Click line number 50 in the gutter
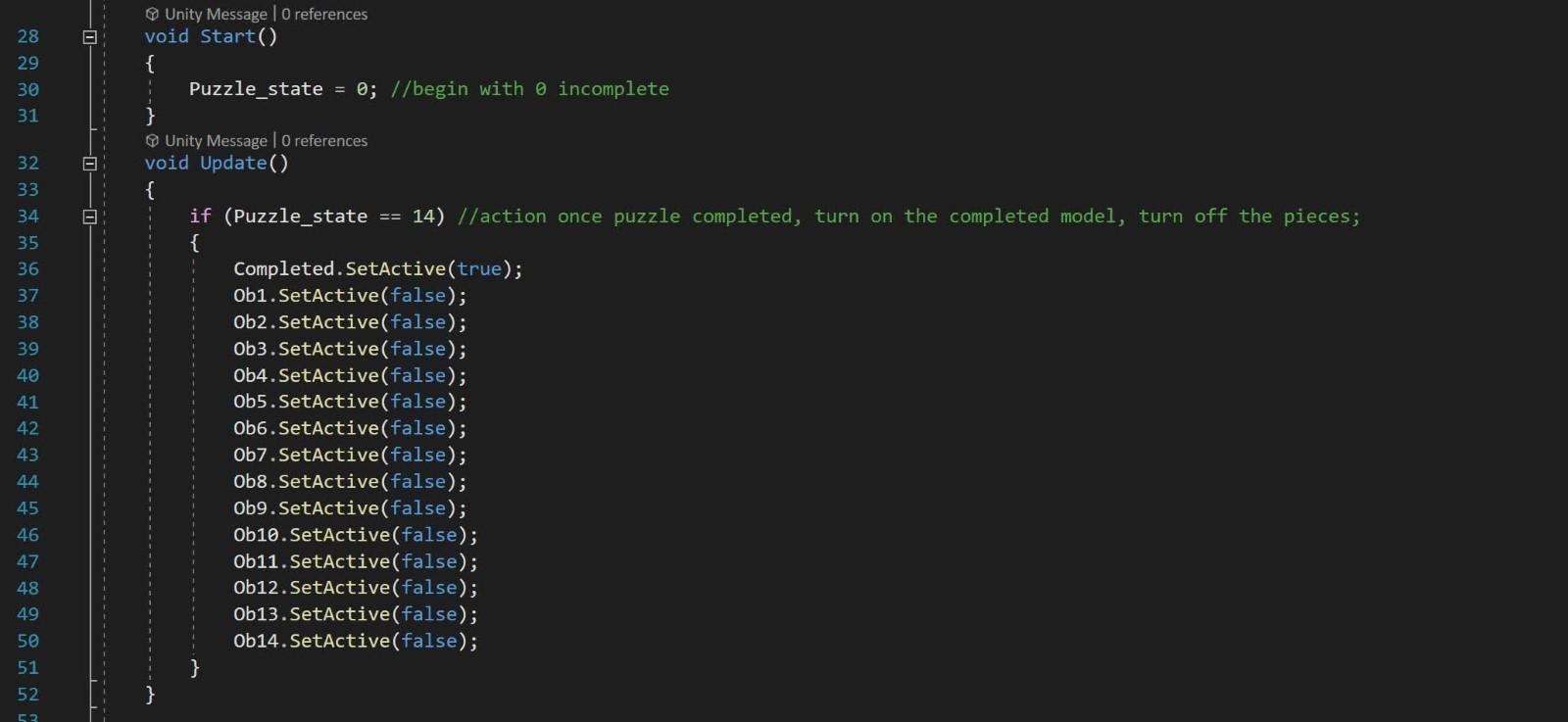Viewport: 1568px width, 722px height. [28, 641]
